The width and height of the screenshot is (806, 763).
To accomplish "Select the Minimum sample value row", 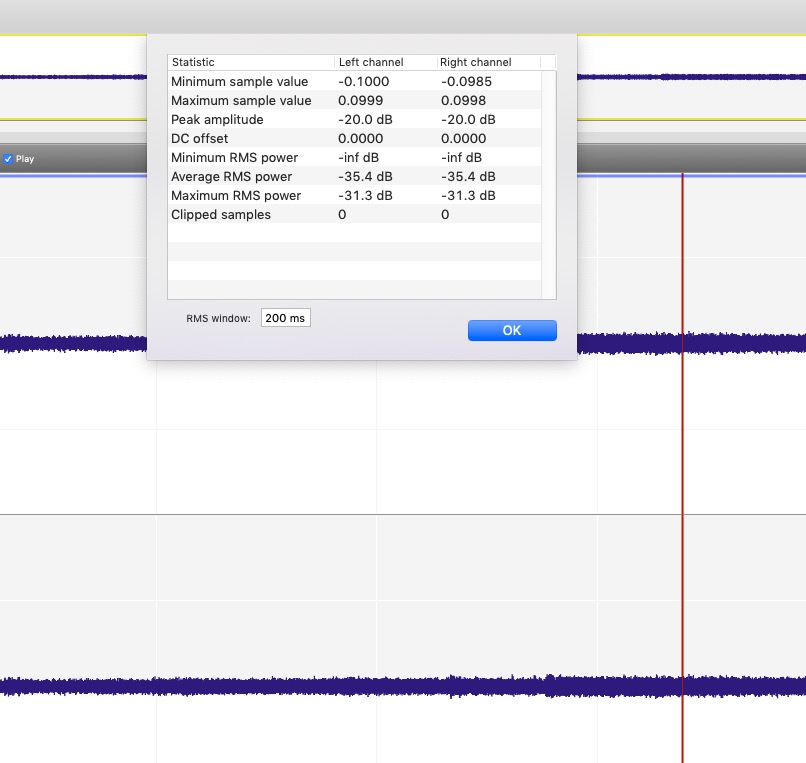I will (x=240, y=81).
